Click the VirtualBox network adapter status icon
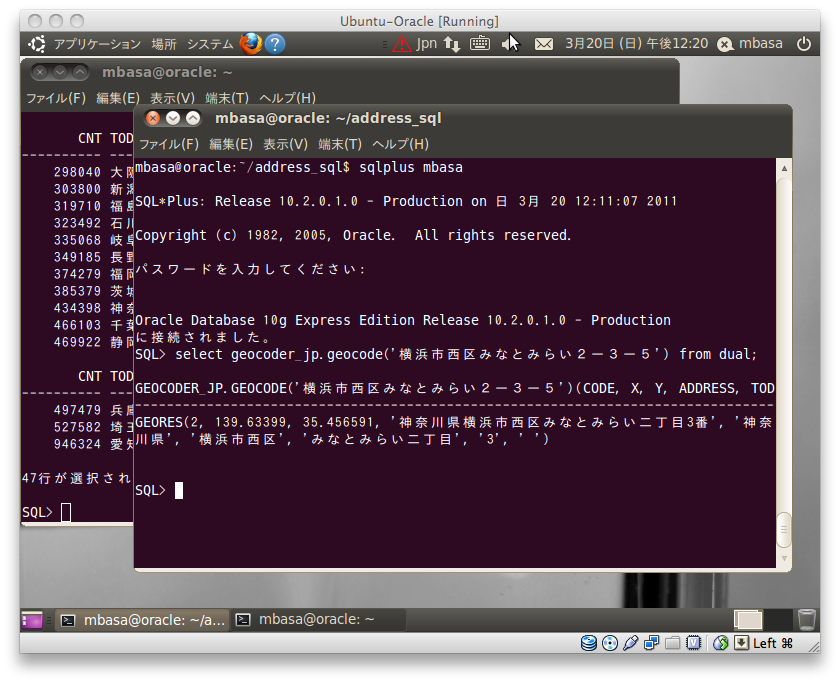This screenshot has height=683, width=840. point(651,643)
